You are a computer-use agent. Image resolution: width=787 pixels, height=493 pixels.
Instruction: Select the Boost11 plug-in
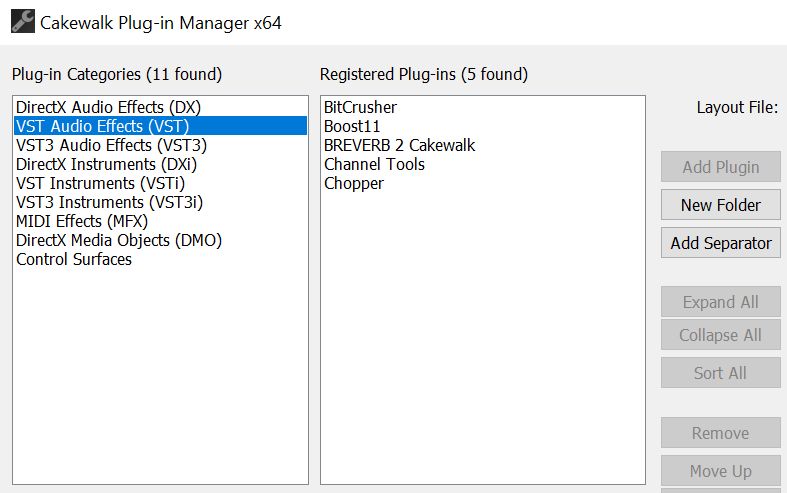click(352, 126)
